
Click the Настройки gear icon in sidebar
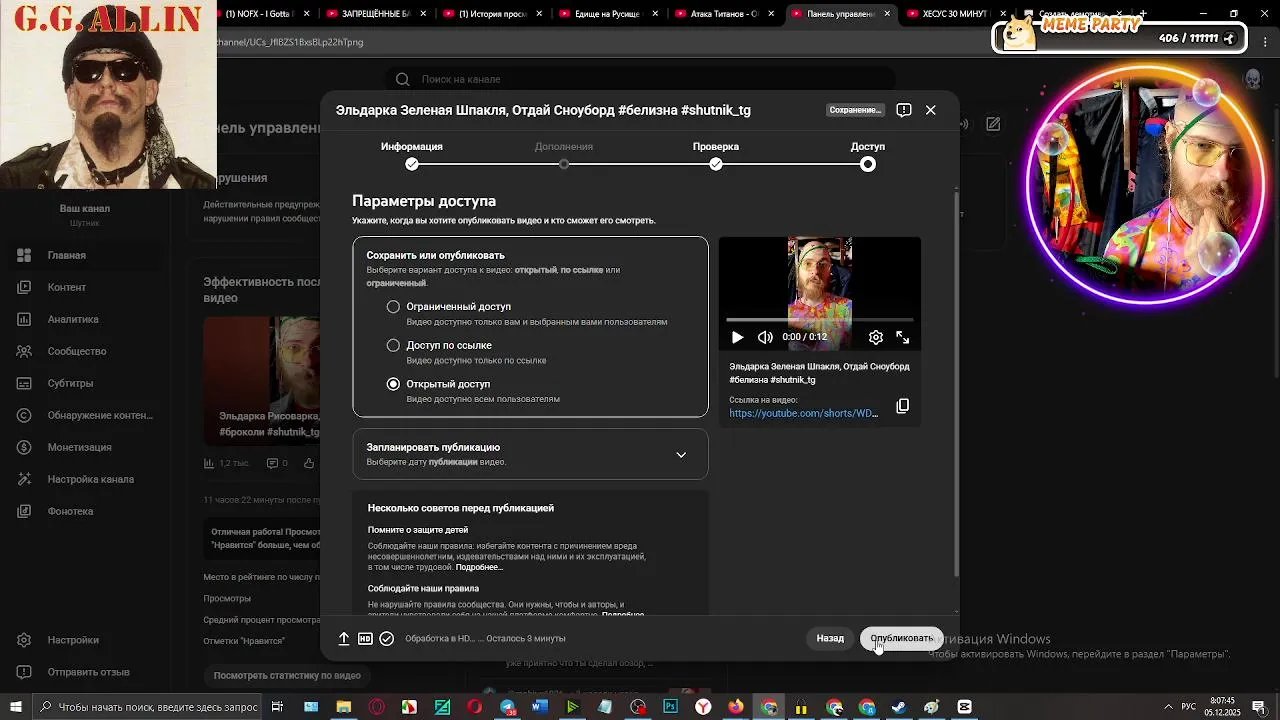click(25, 640)
